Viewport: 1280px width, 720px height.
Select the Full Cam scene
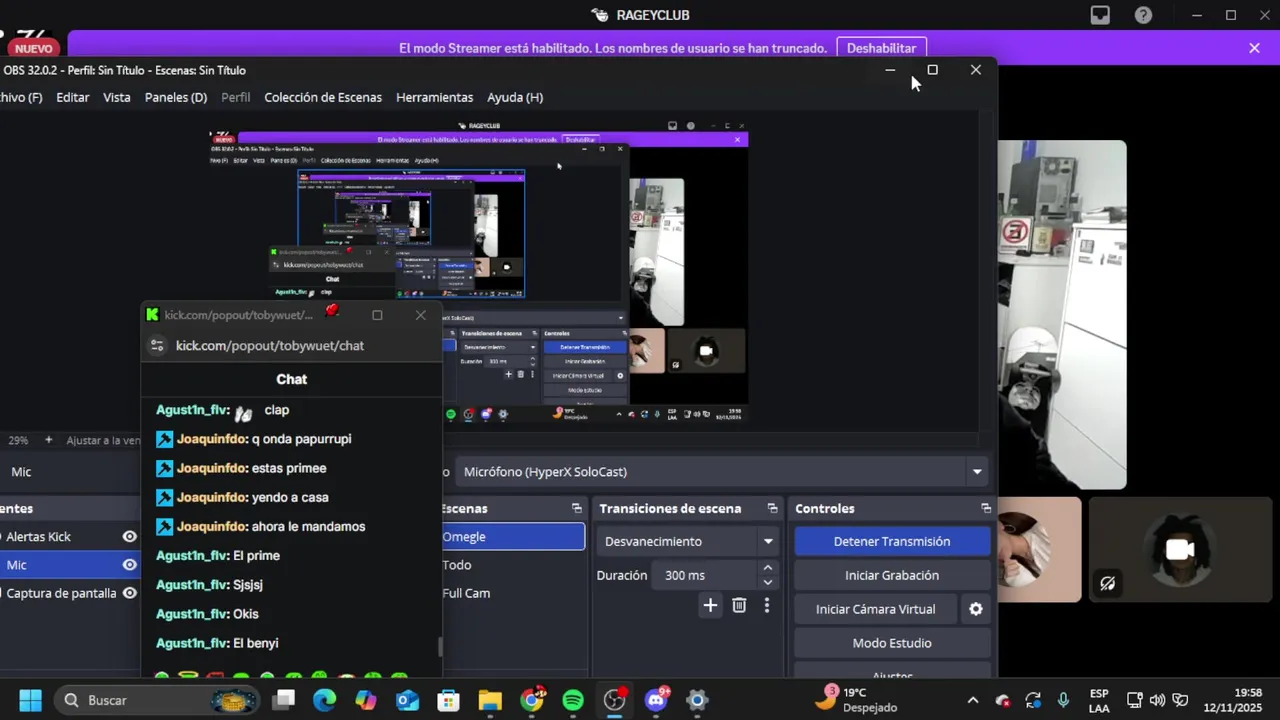[513, 593]
